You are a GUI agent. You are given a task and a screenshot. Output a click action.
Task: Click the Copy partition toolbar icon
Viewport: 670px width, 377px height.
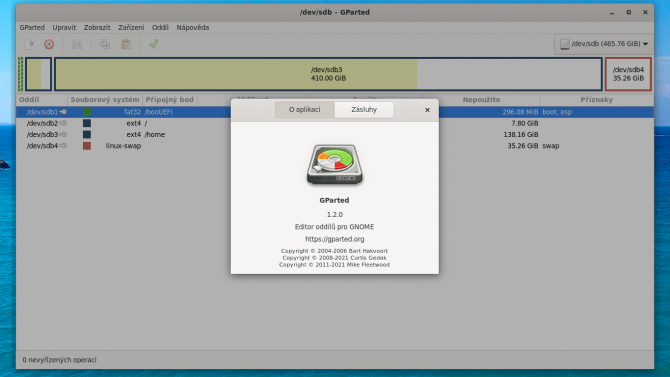coord(105,44)
